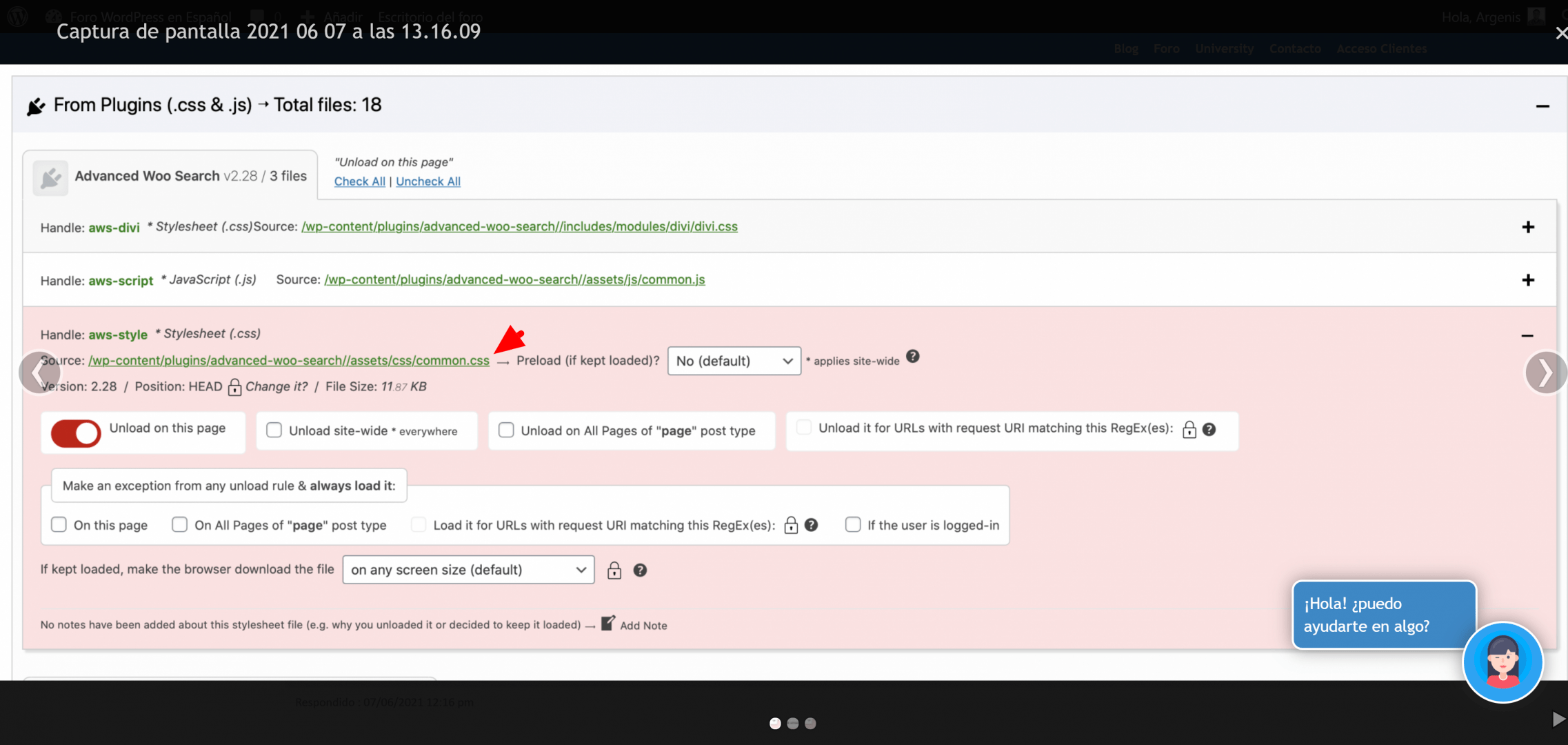Open help icon for Unload it for URLs RegEx
The image size is (1568, 745).
pyautogui.click(x=1209, y=430)
